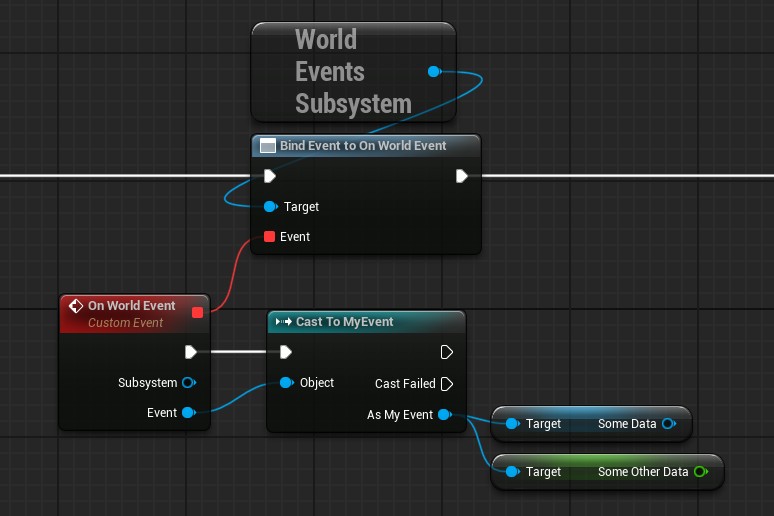
Task: Select the Cast To MyEvent node title
Action: [345, 322]
